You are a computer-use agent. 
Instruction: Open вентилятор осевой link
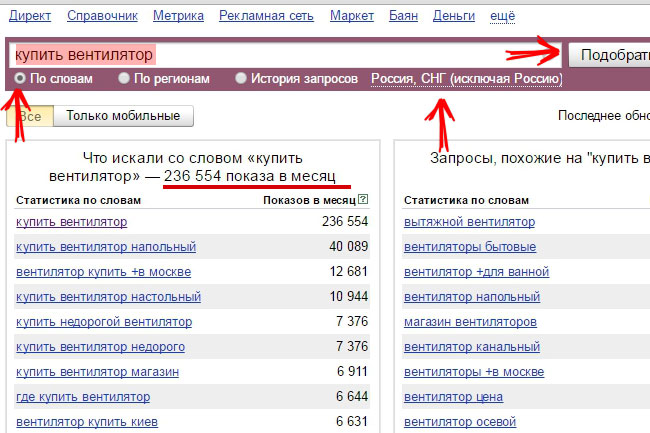point(460,422)
